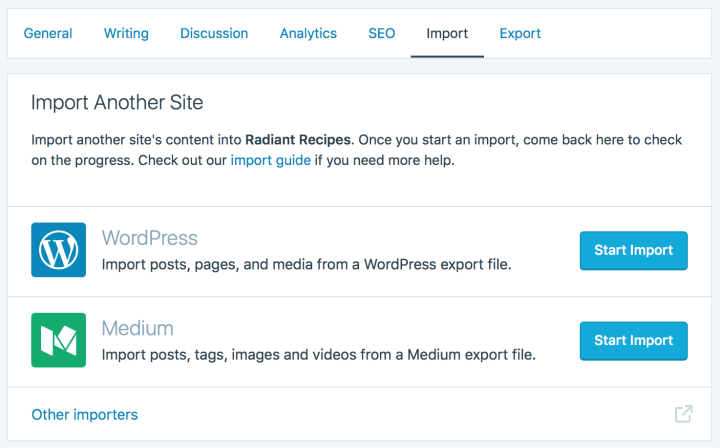Screen dimensions: 720x448
Task: Click the Medium importer title text
Action: pyautogui.click(x=138, y=328)
